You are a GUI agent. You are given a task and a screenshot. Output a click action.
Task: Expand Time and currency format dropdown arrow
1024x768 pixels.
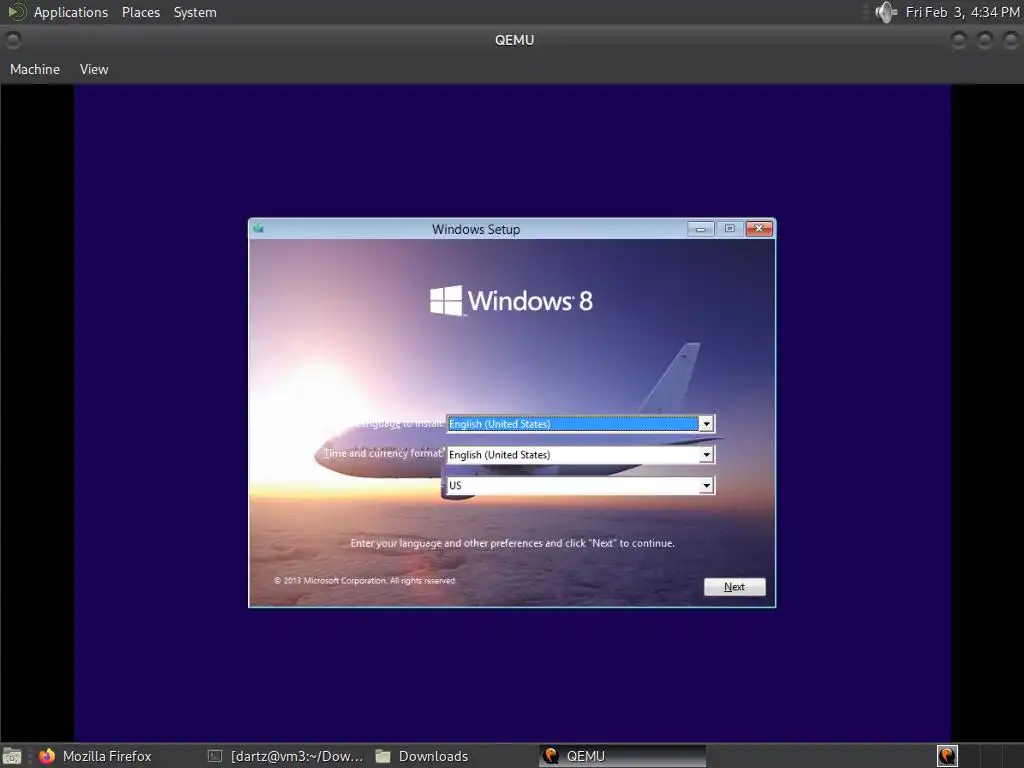pyautogui.click(x=706, y=455)
